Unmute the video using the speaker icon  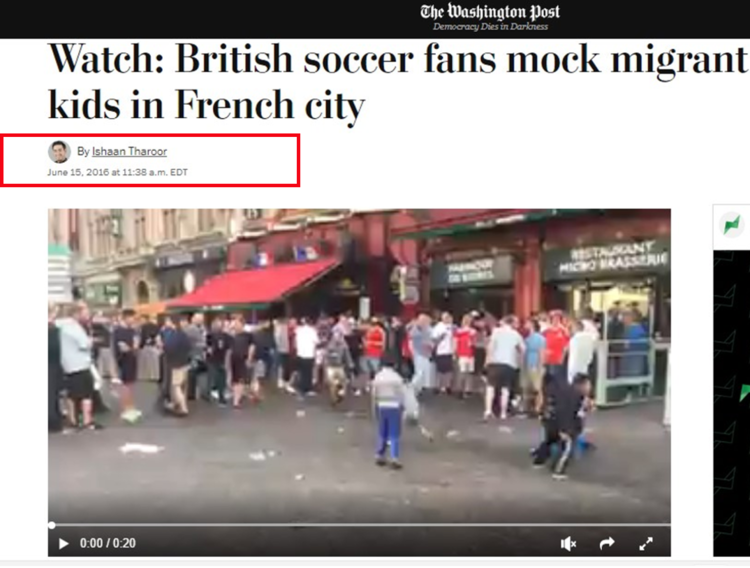[x=568, y=544]
